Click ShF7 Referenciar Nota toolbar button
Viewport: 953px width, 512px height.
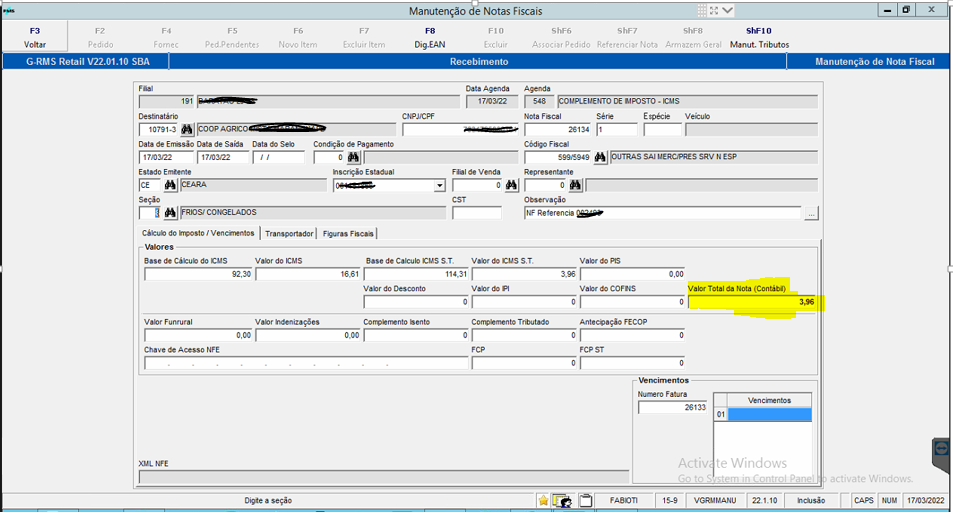tap(627, 37)
